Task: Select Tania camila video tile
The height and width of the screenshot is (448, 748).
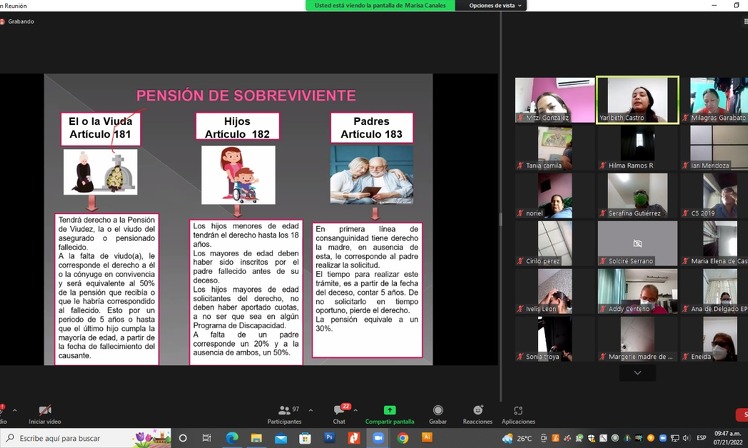Action: pyautogui.click(x=555, y=148)
